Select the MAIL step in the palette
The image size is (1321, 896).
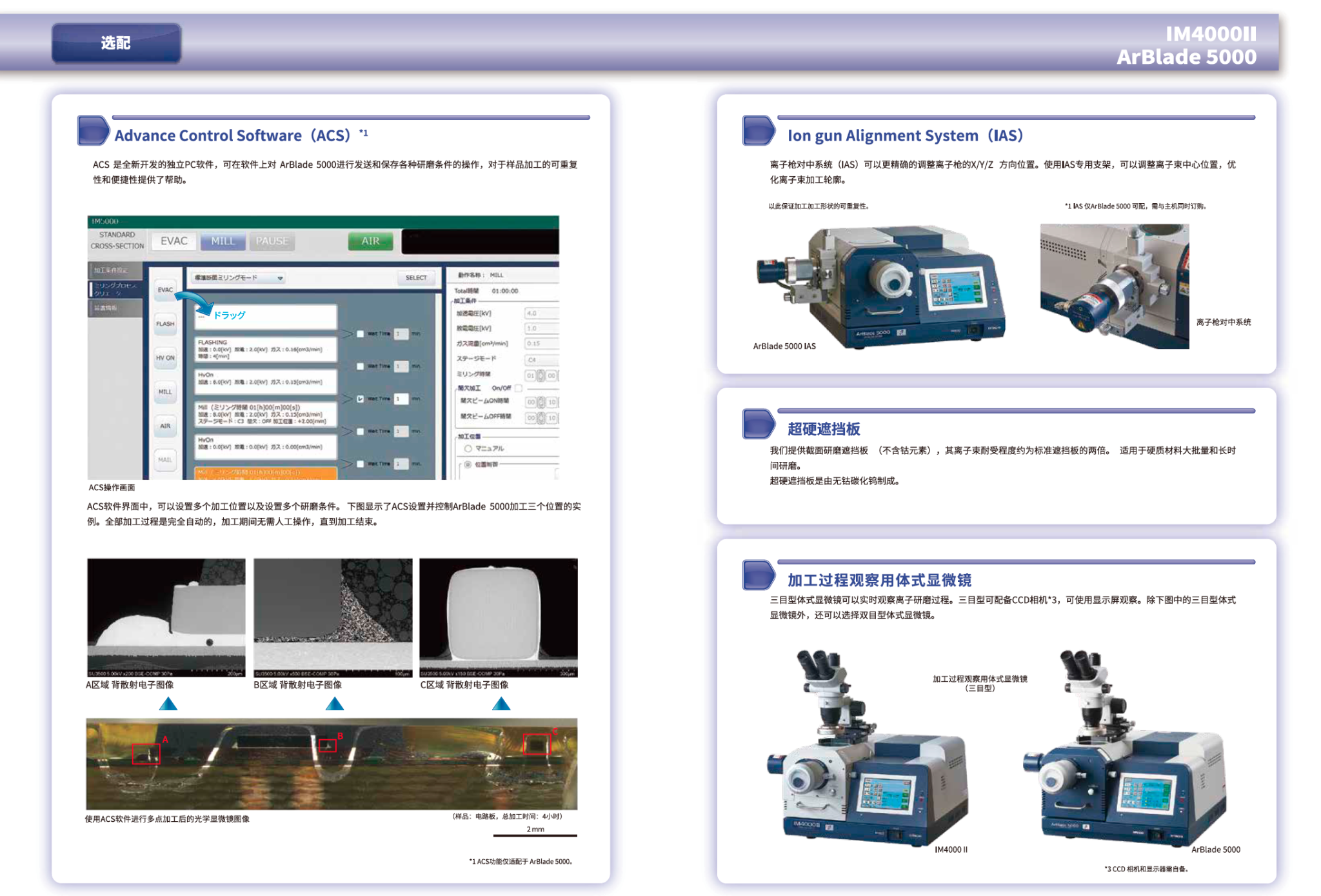[166, 460]
